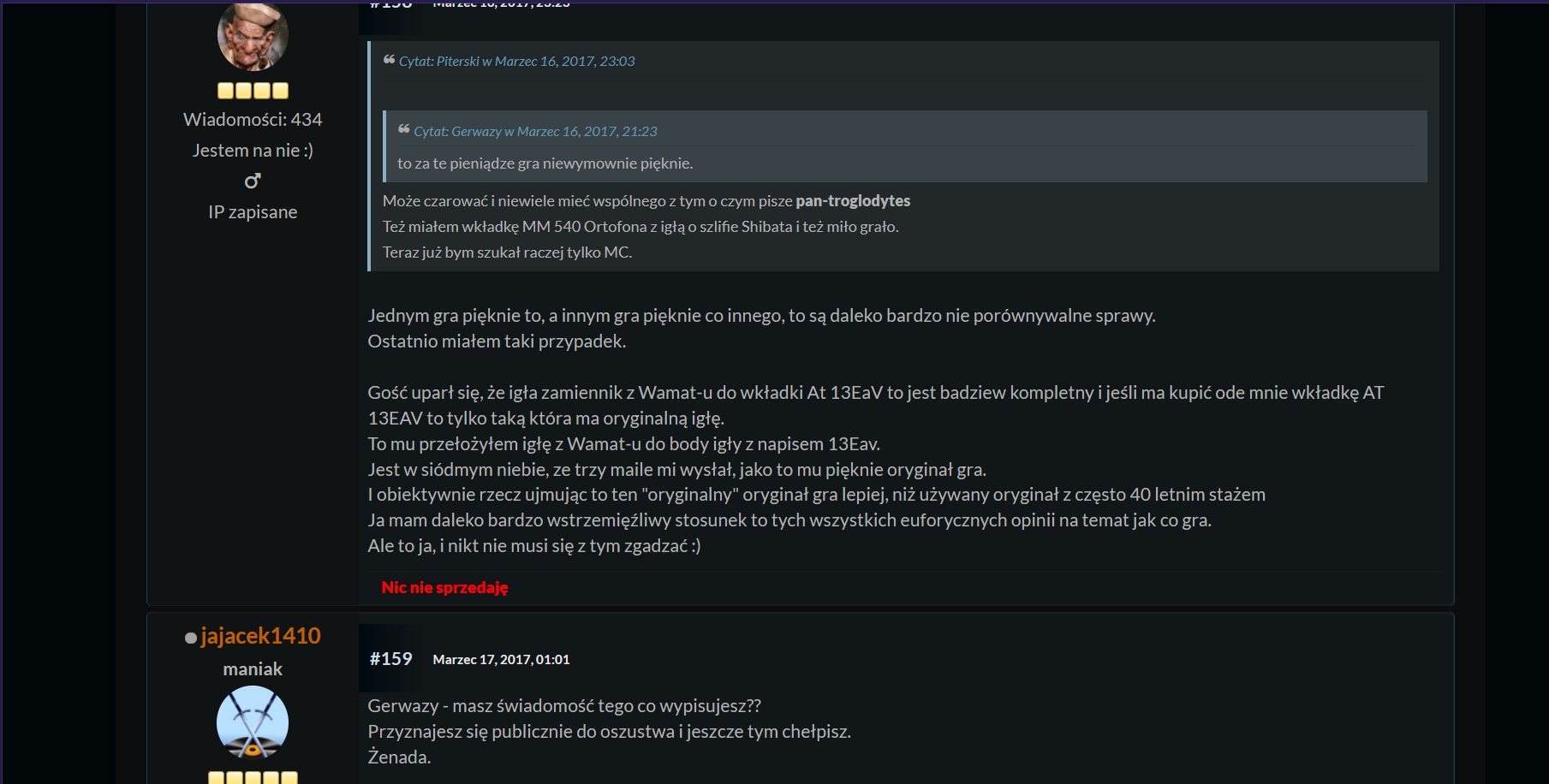Screen dimensions: 1549x784
Task: Click offline status dot next to jajacek1410
Action: tap(191, 638)
